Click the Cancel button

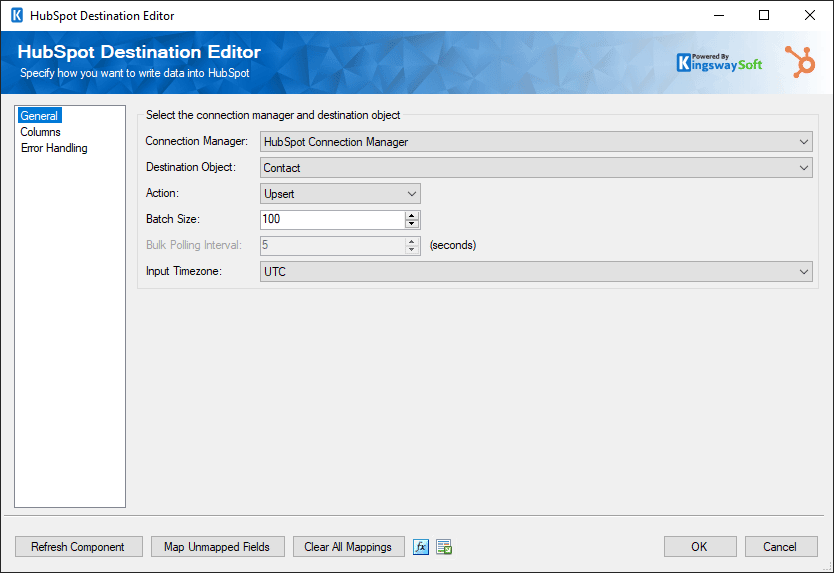(781, 546)
